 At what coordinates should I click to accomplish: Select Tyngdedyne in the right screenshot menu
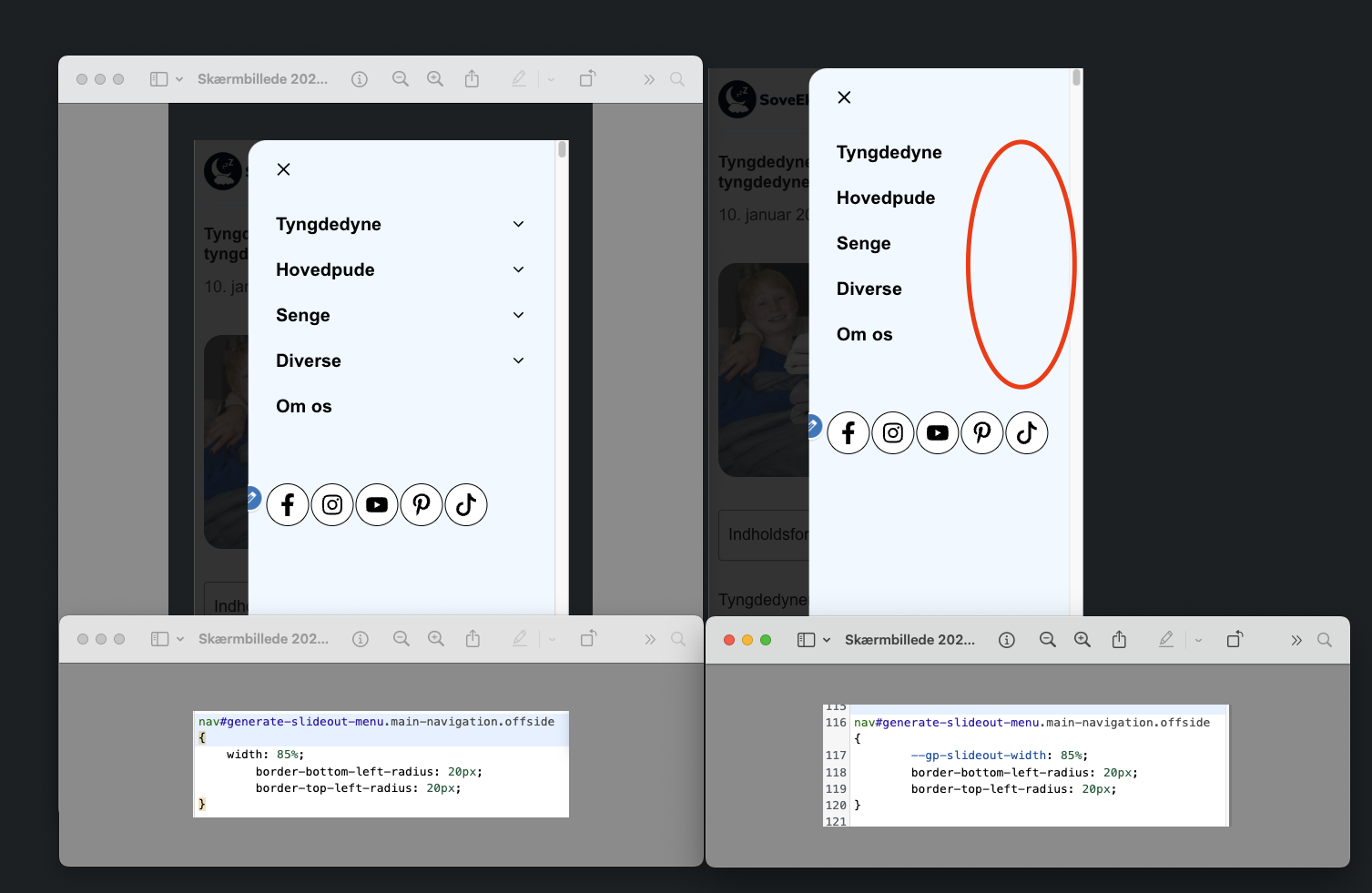pos(889,152)
